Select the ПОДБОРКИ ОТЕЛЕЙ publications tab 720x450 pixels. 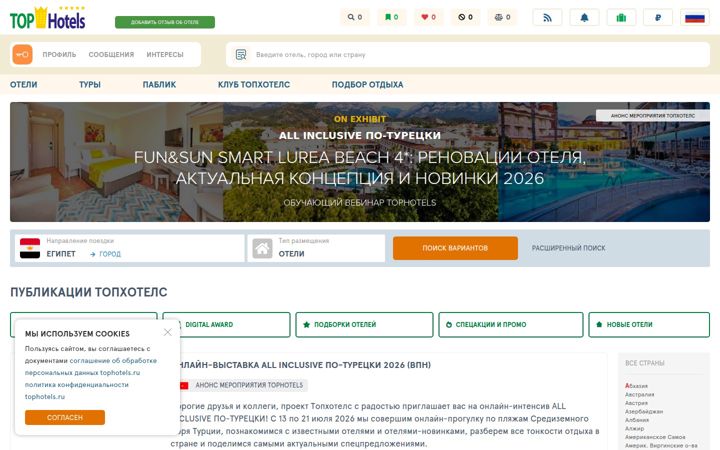point(364,325)
